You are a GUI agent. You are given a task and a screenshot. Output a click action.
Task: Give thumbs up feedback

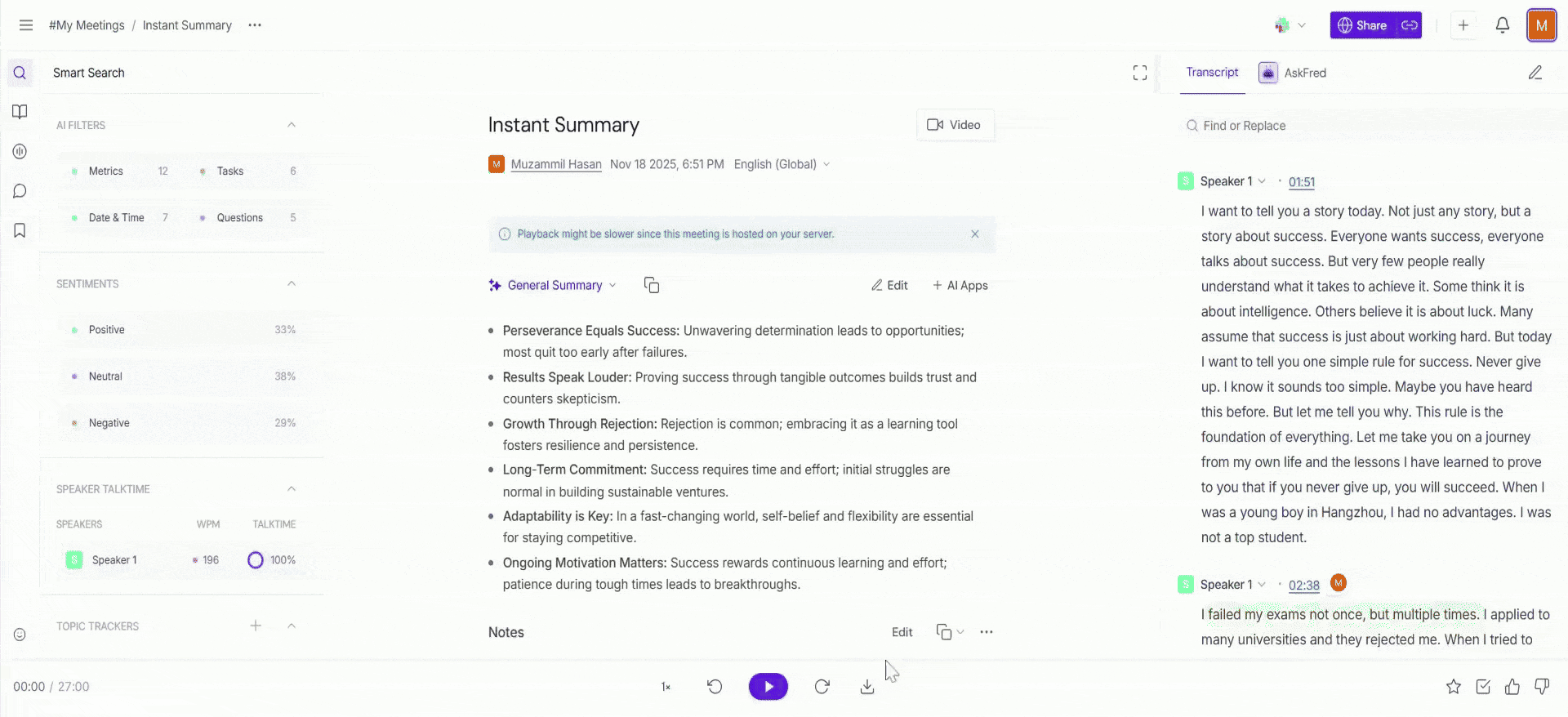[1512, 687]
